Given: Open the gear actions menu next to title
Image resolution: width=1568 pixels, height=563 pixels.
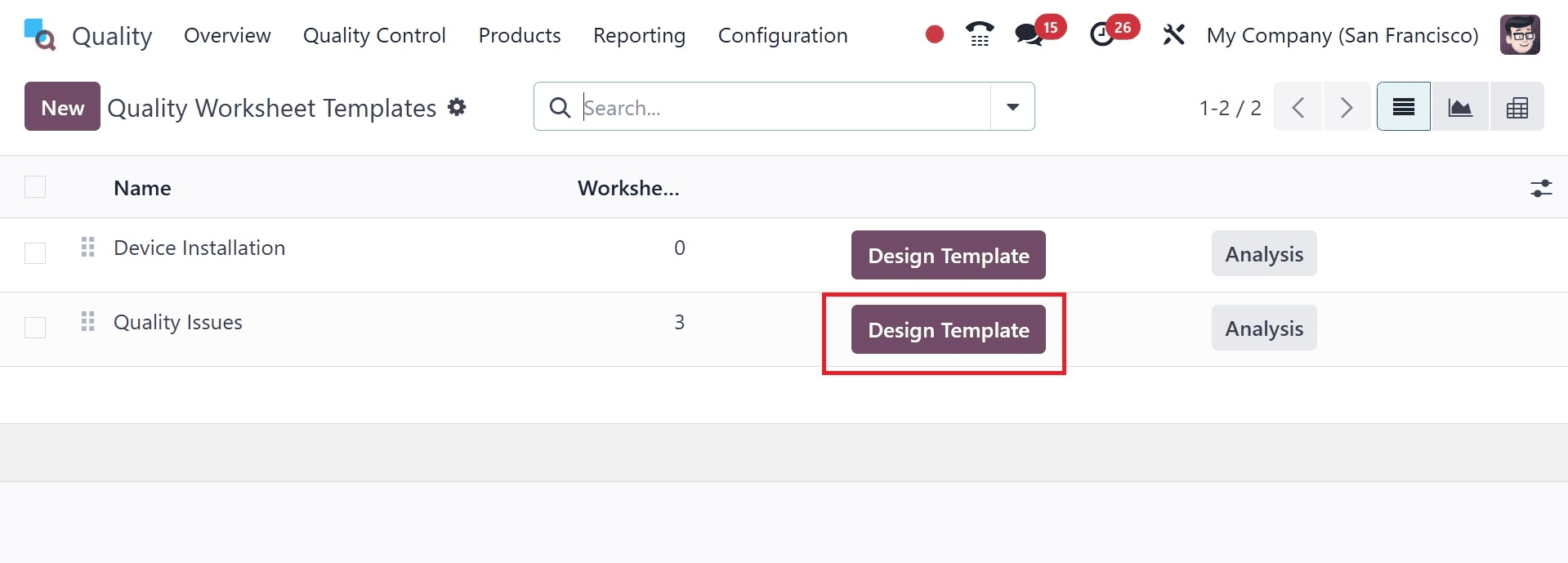Looking at the screenshot, I should [458, 107].
